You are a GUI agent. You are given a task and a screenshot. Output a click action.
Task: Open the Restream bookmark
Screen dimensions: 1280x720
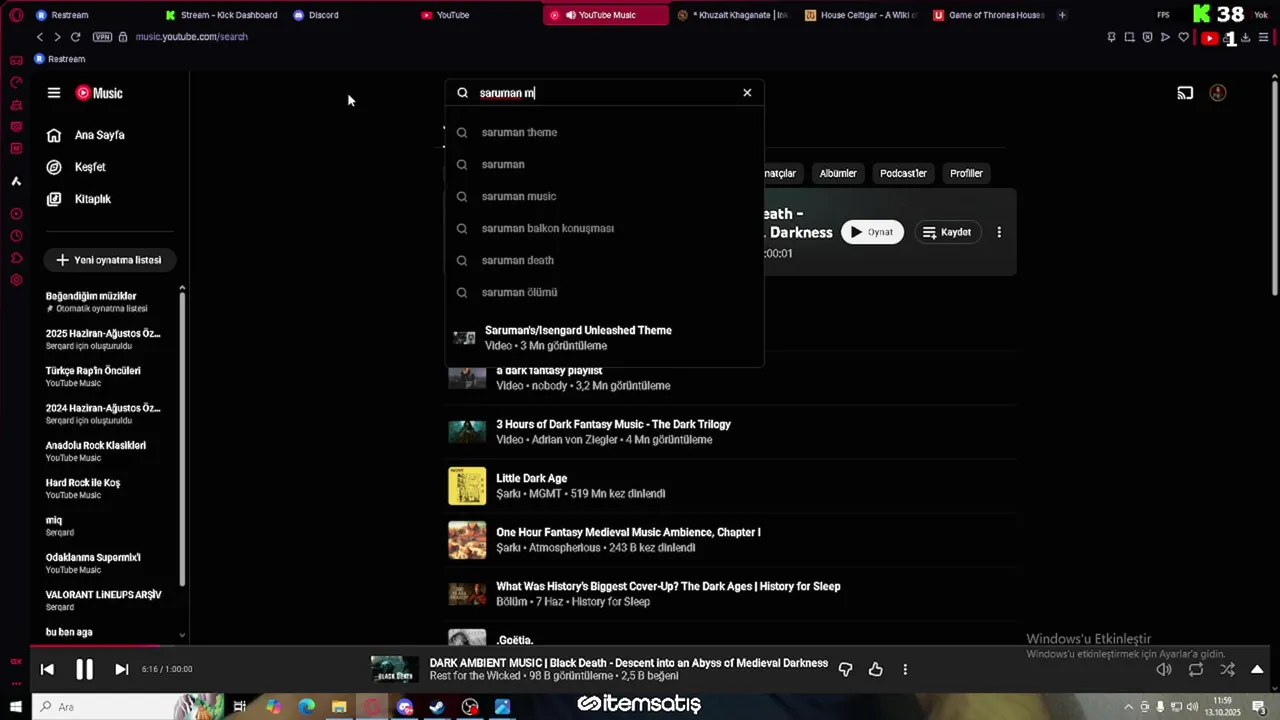pos(60,59)
